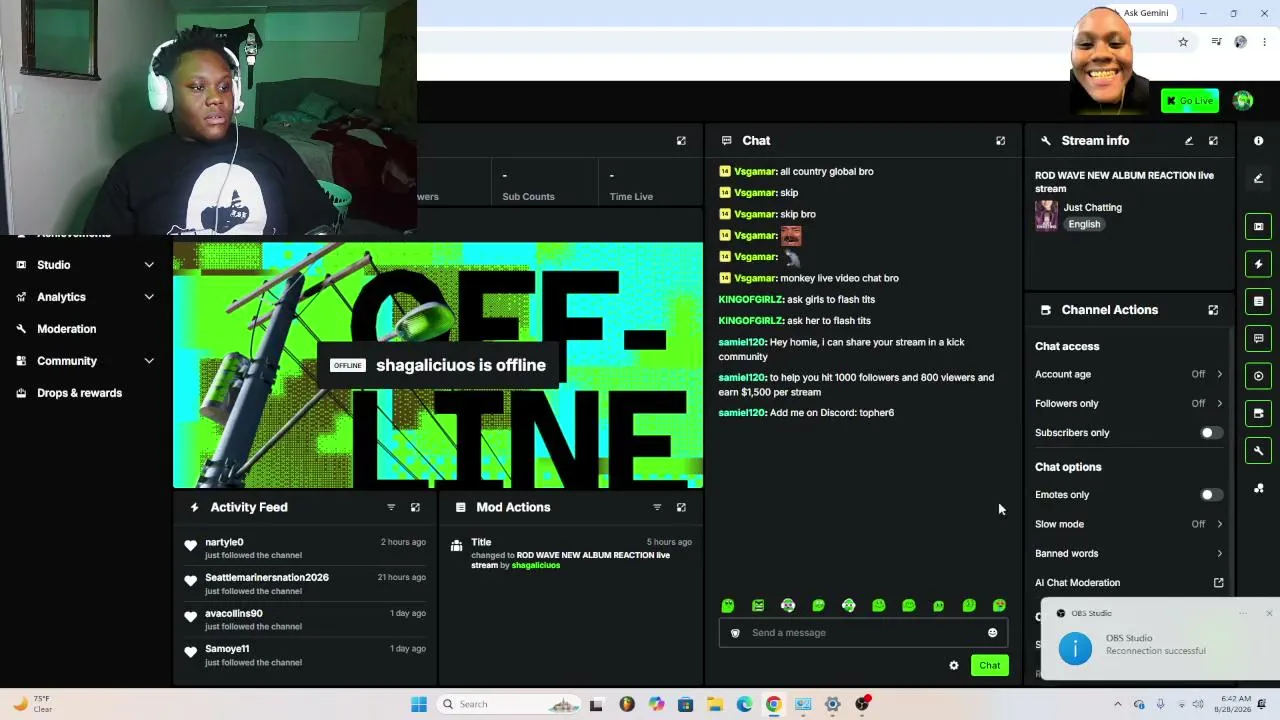Screen dimensions: 1280x720
Task: Click the Time Live stat
Action: coord(631,186)
